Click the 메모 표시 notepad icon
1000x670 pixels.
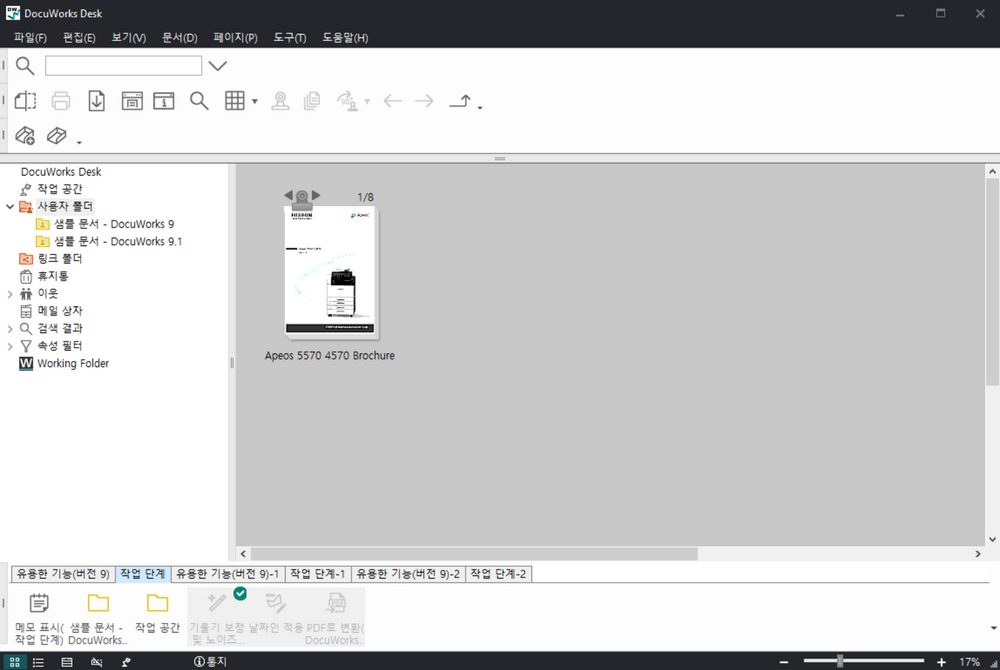click(x=39, y=603)
